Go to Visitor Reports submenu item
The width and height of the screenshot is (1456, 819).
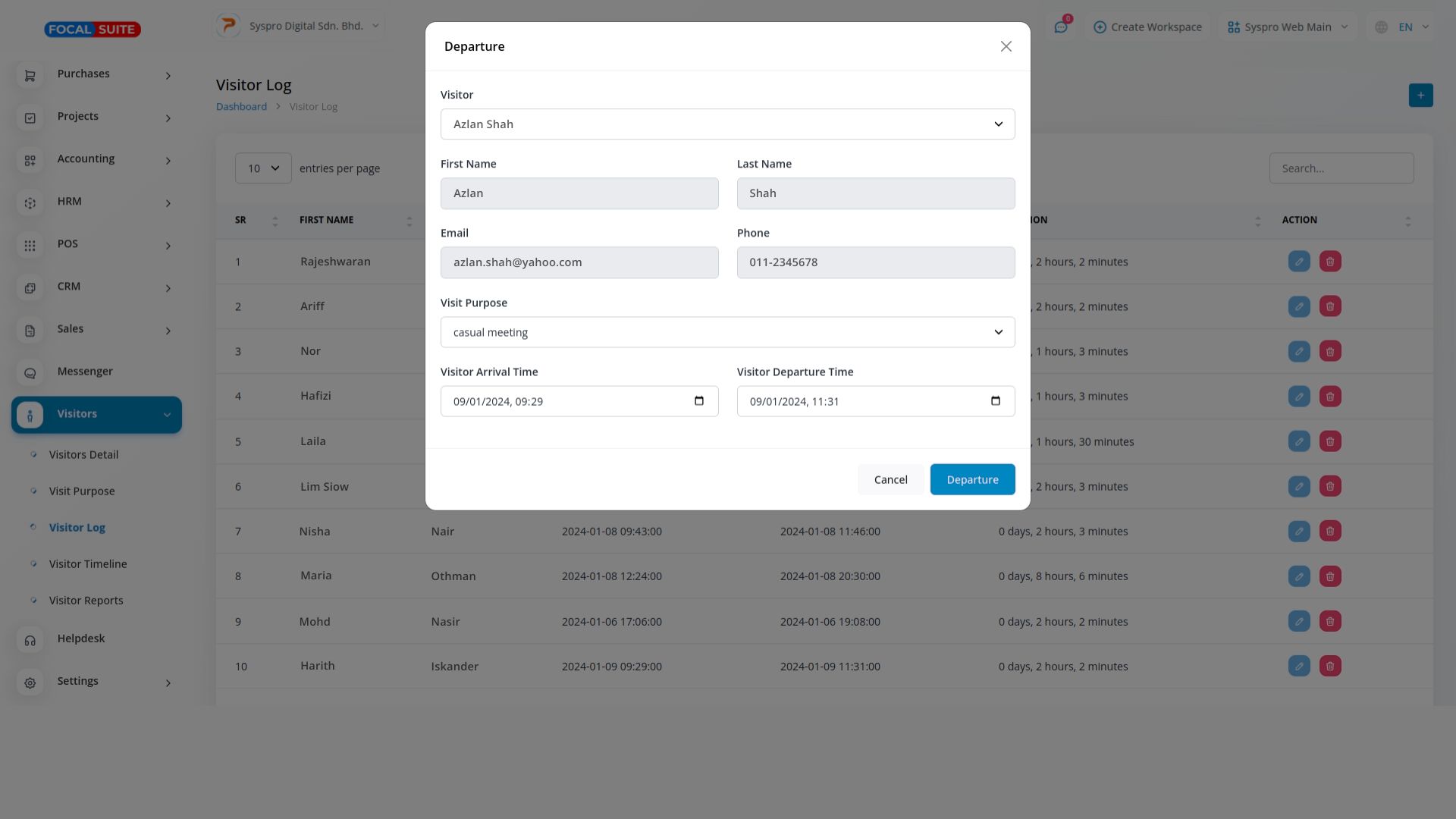pos(86,601)
